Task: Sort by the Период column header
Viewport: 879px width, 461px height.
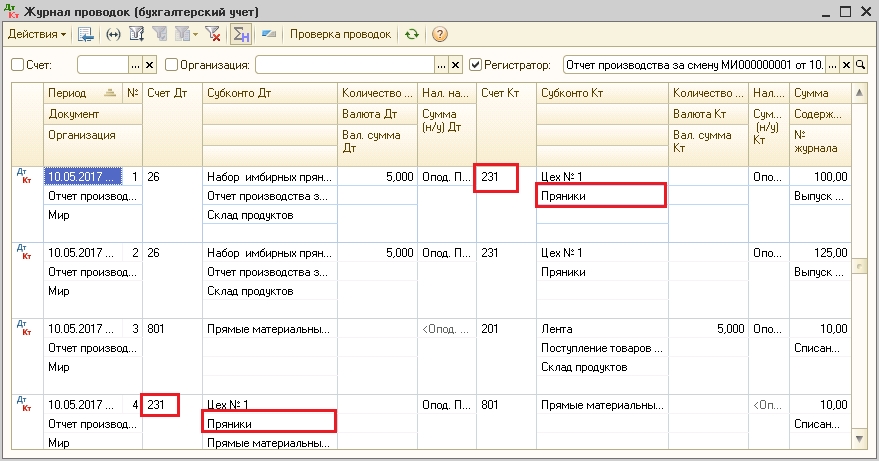Action: pyautogui.click(x=84, y=93)
